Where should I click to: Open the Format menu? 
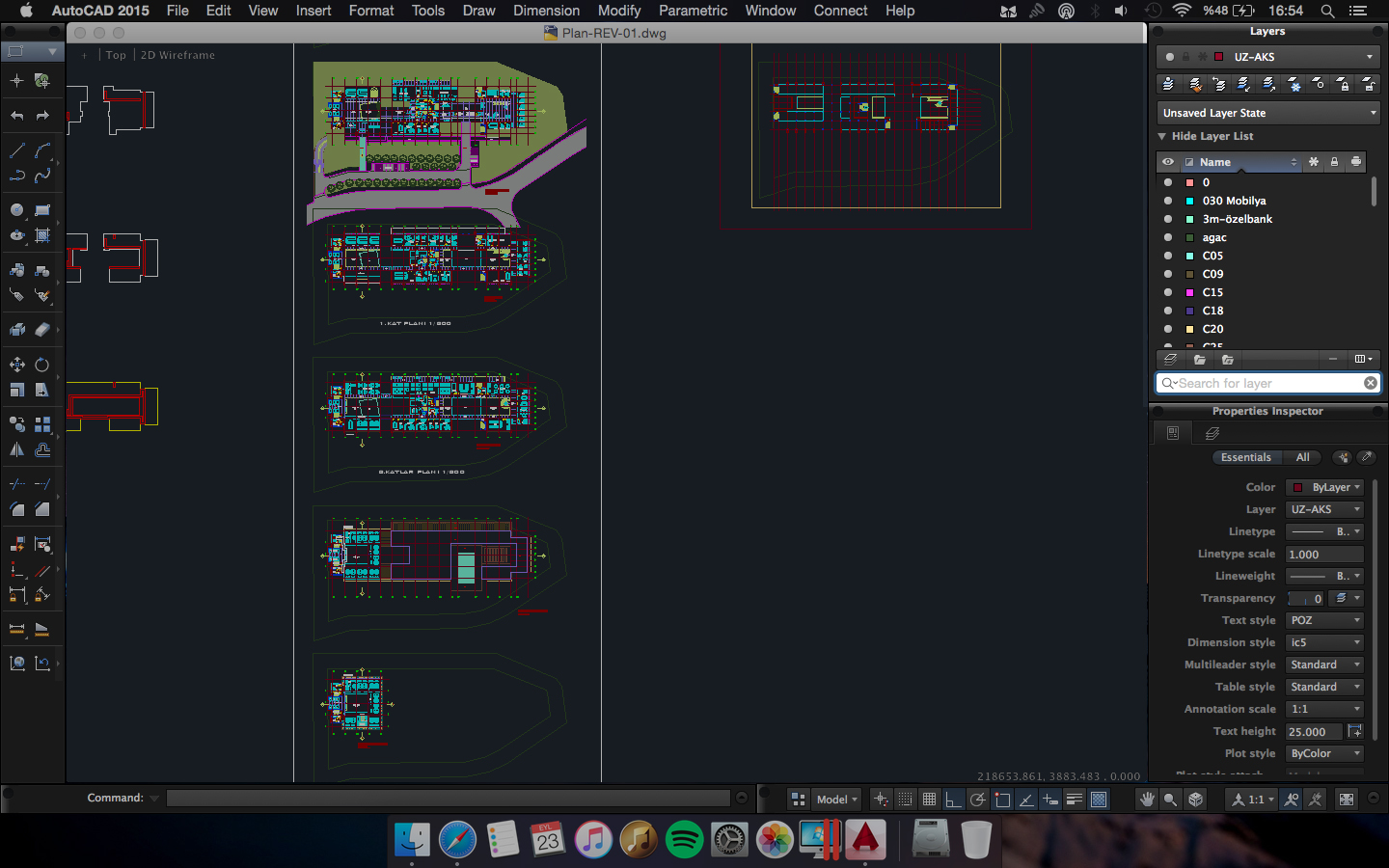click(371, 11)
